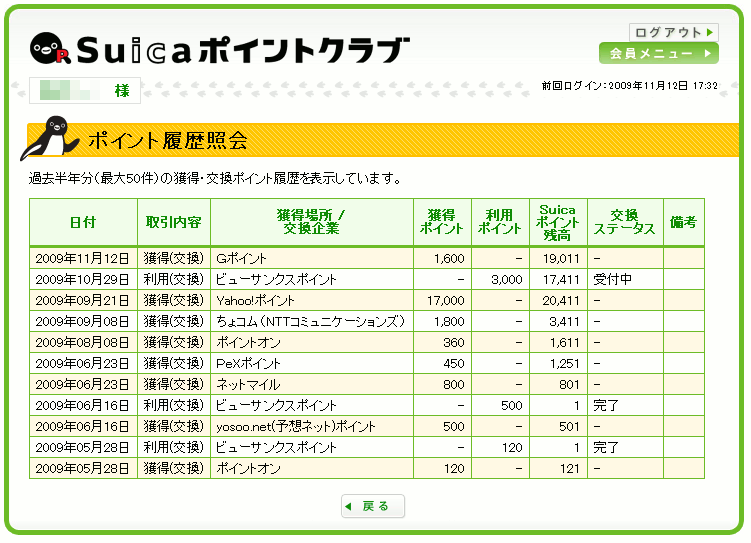The height and width of the screenshot is (543, 751).
Task: Click the 備考 column header
Action: (683, 222)
